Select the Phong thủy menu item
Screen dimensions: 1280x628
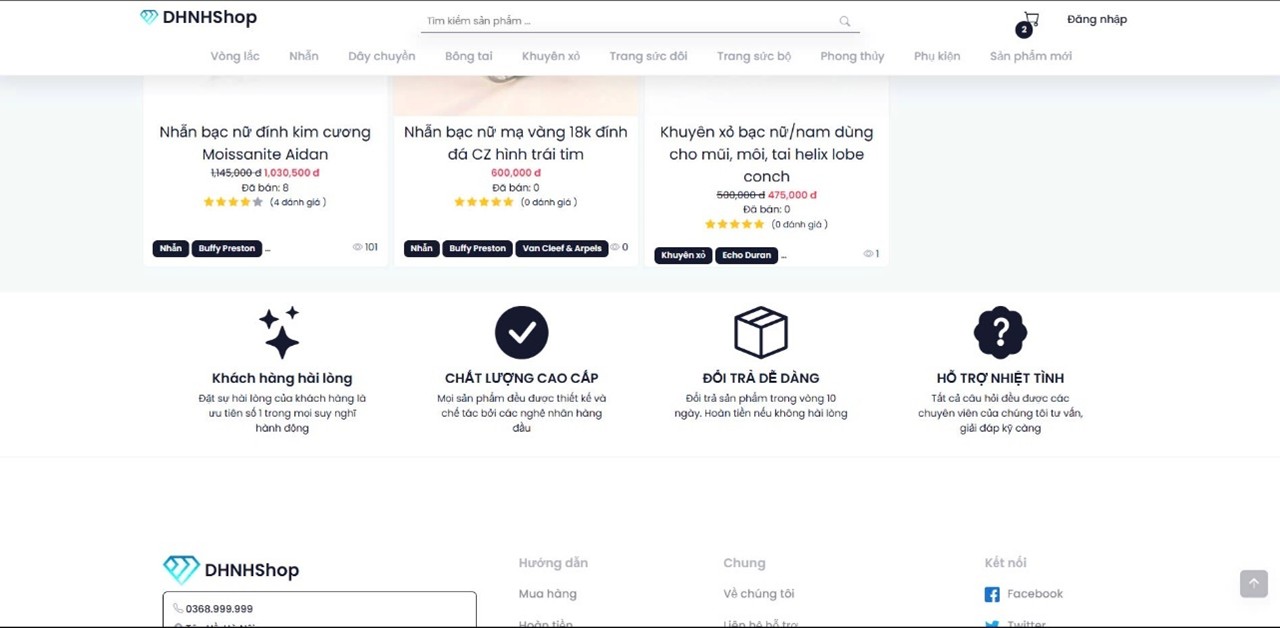click(x=852, y=56)
